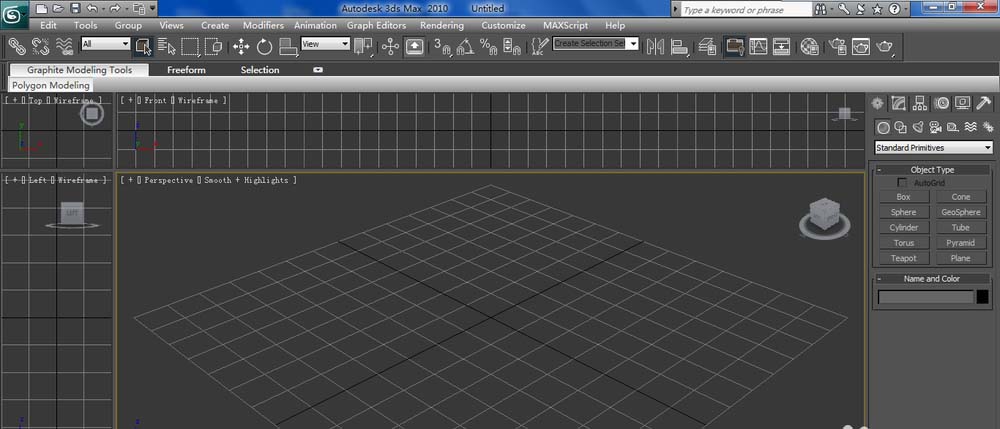
Task: Open Render Setup teapot icon
Action: tap(837, 47)
